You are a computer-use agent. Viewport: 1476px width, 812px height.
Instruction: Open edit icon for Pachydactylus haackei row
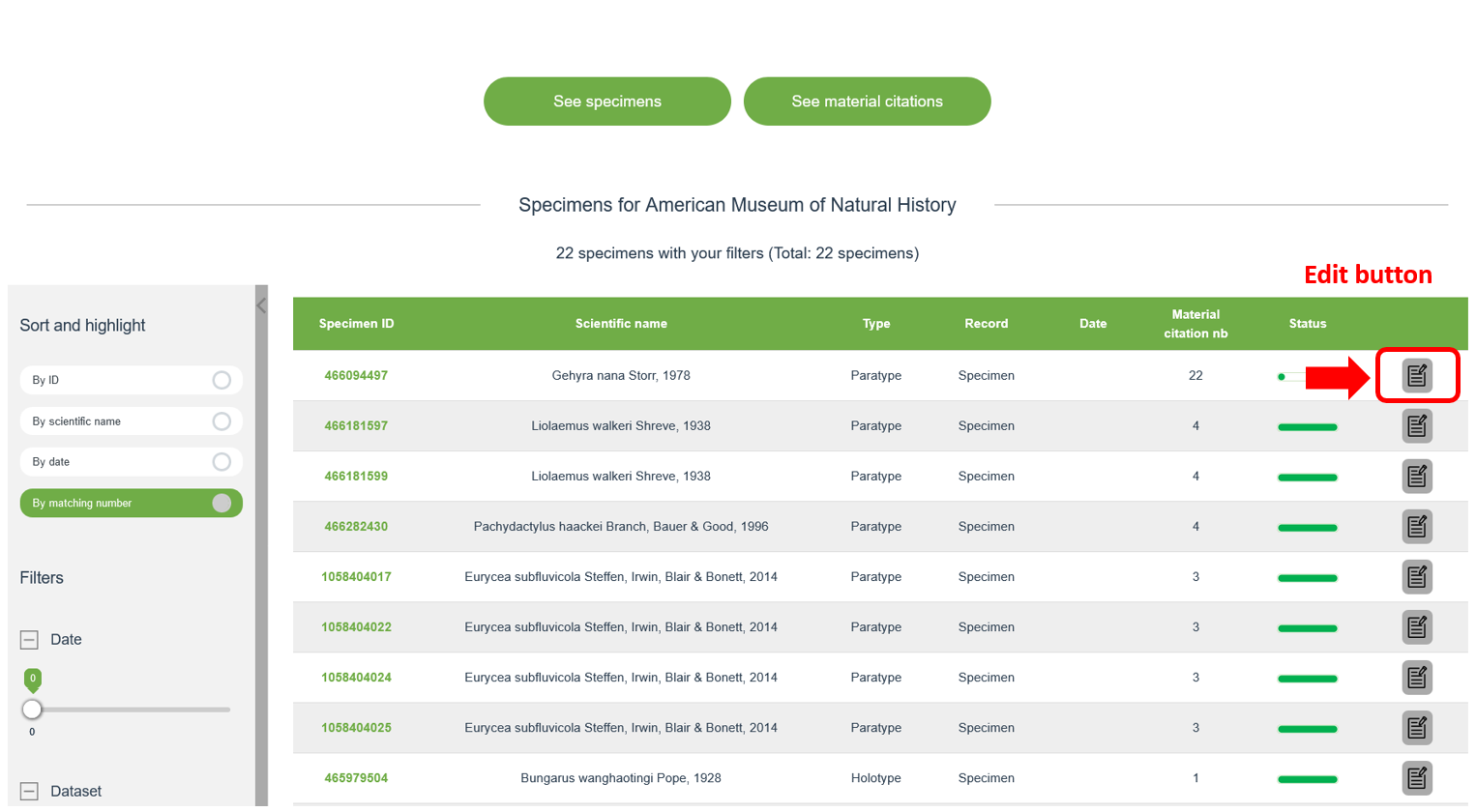1417,526
